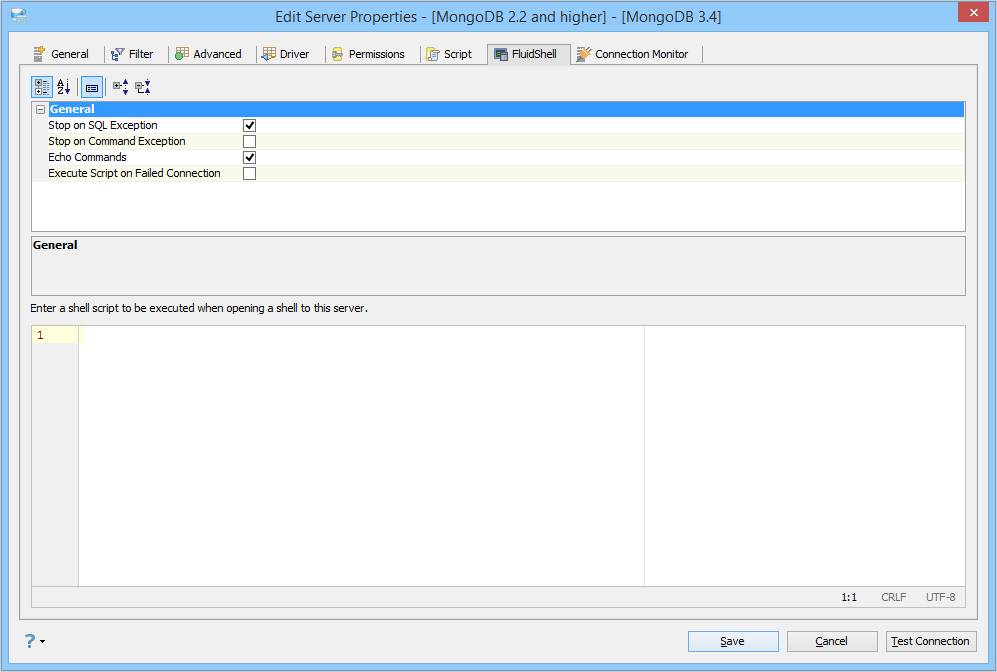Click the CRLF line ending indicator
Image resolution: width=997 pixels, height=672 pixels.
click(x=893, y=597)
